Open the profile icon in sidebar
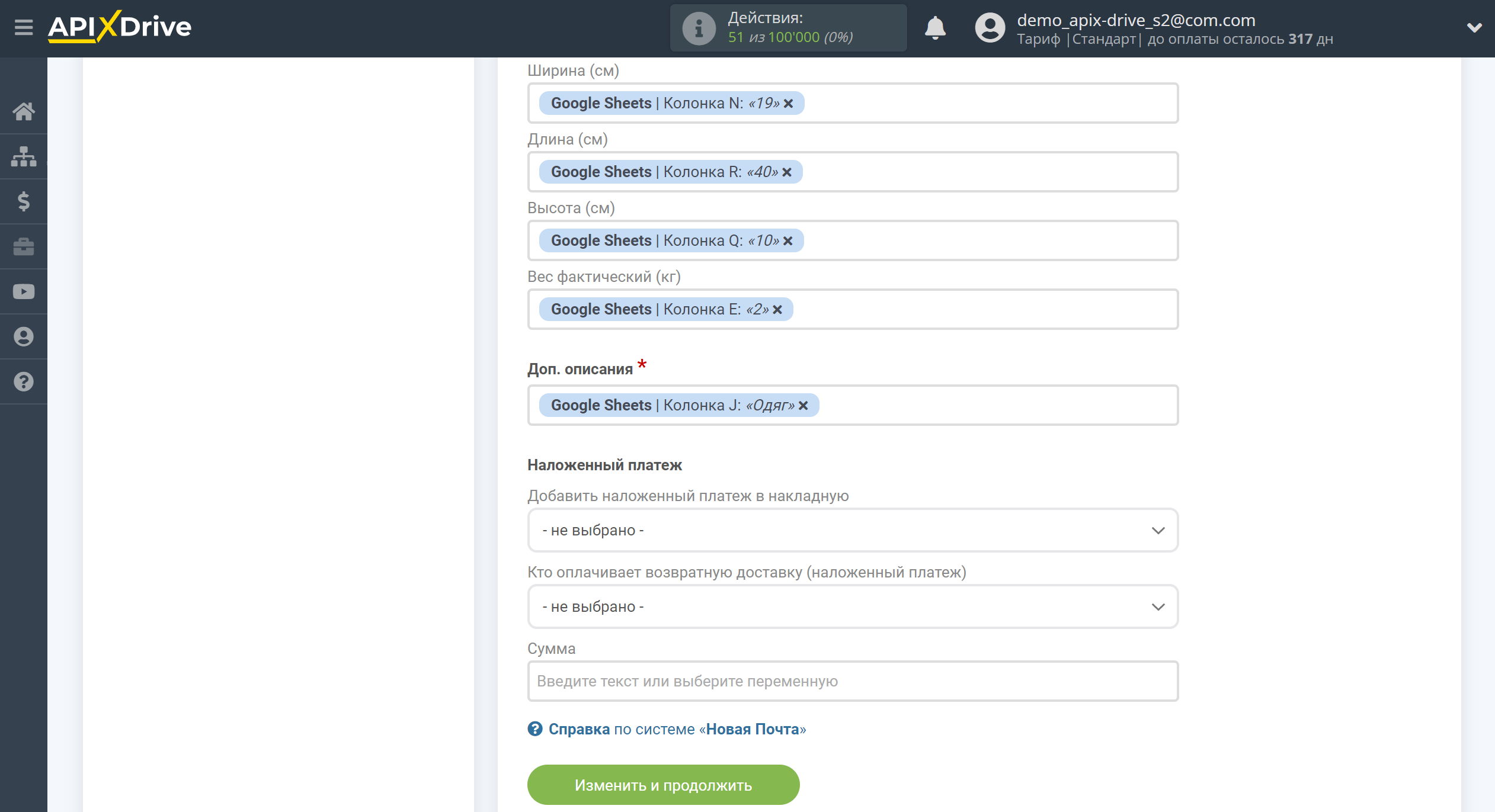 click(x=24, y=336)
